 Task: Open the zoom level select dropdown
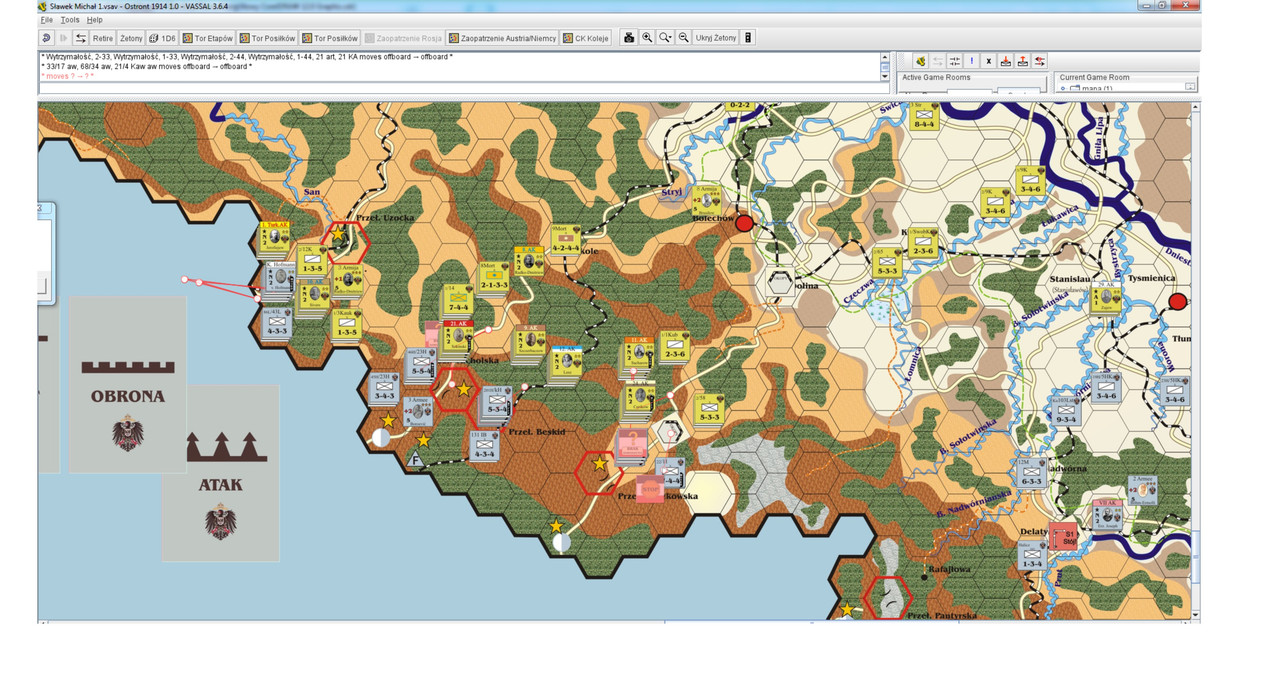coord(665,38)
